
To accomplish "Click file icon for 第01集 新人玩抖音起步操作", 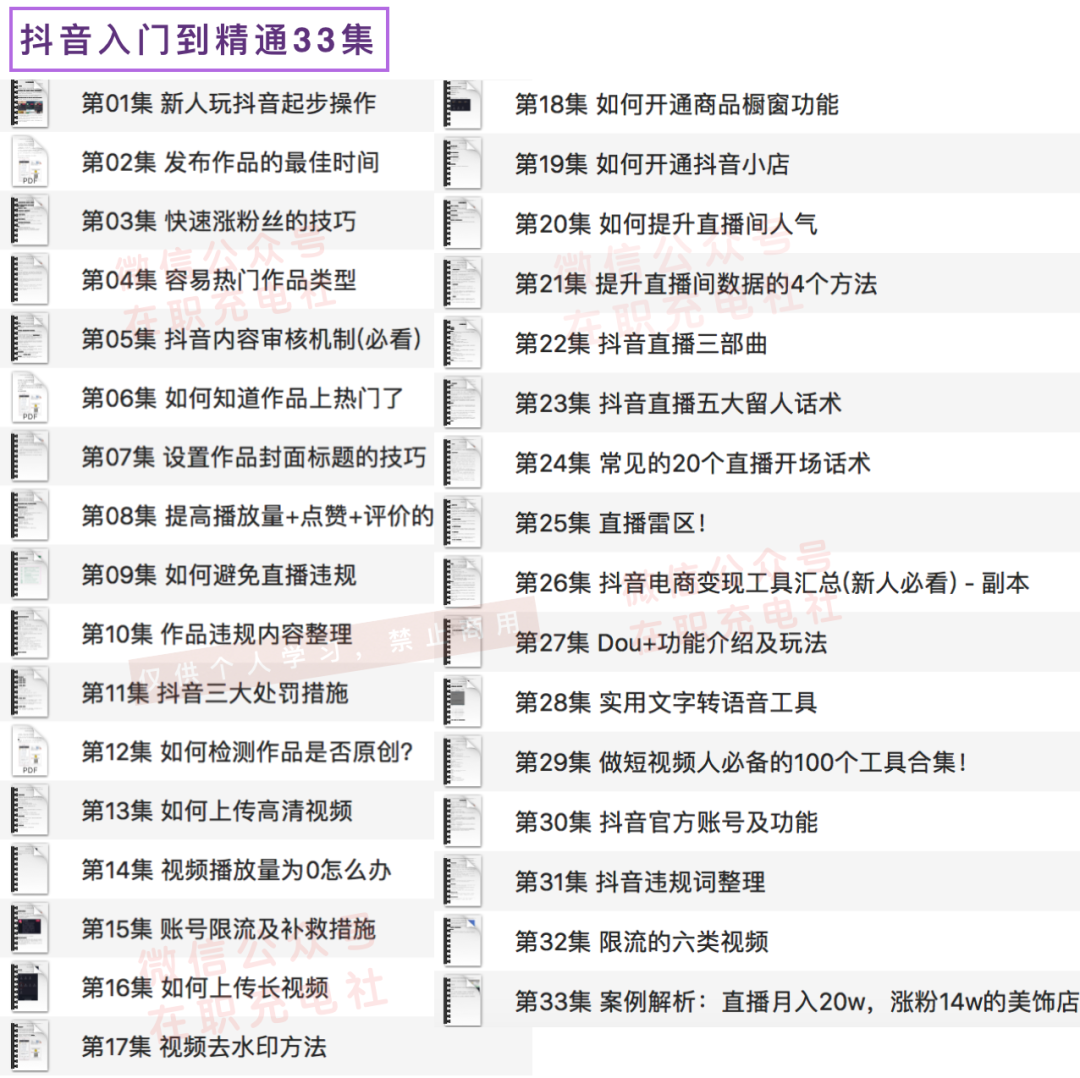I will (30, 103).
